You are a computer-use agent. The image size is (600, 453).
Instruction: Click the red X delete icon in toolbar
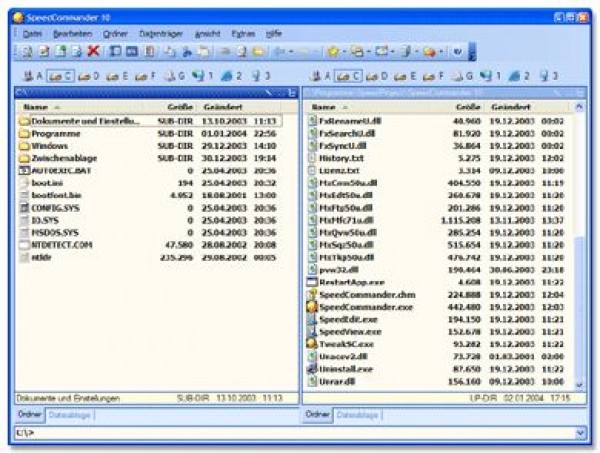(93, 51)
